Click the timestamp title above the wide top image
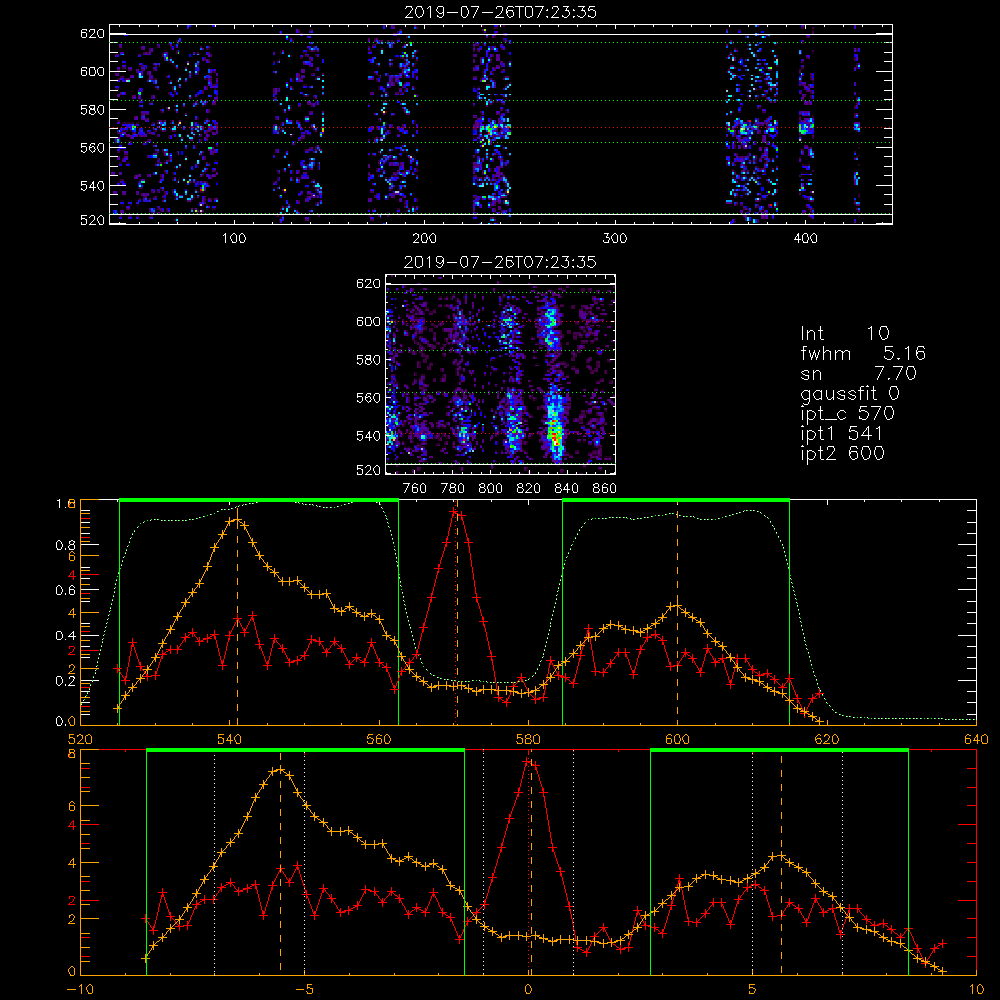Screen dimensions: 1000x1000 point(500,12)
